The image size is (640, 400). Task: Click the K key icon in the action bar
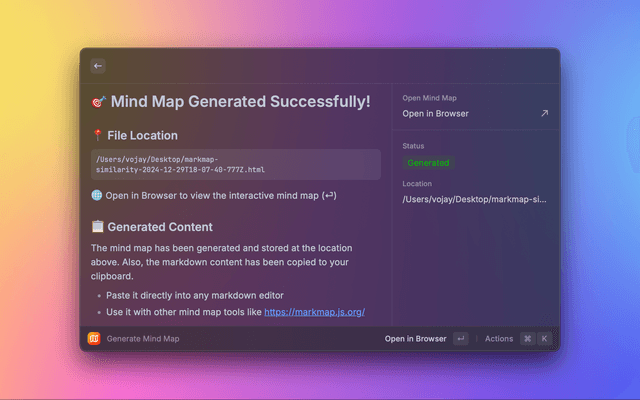pos(544,339)
